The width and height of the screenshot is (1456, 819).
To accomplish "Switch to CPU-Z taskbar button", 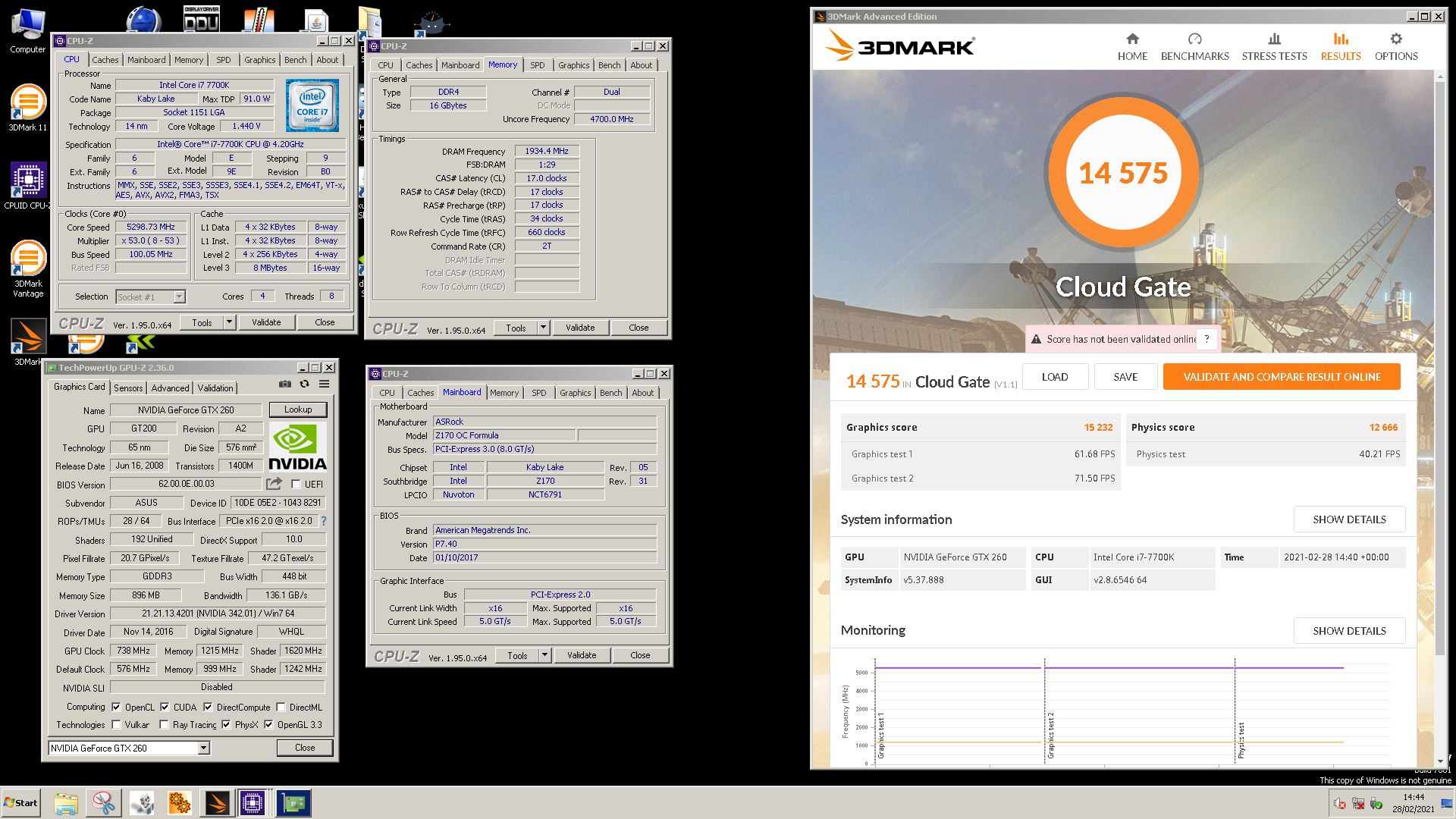I will coord(253,803).
